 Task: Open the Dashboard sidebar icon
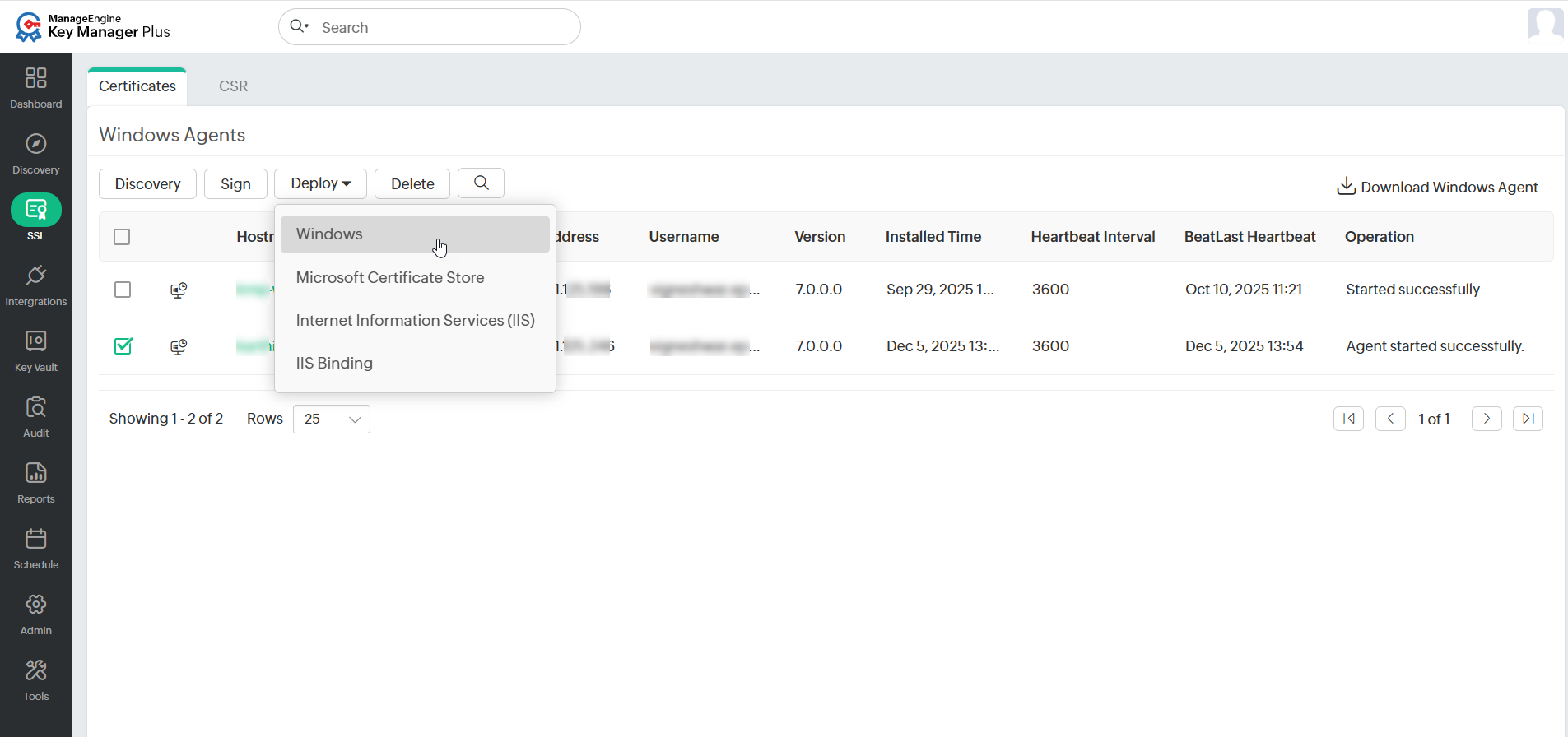(x=36, y=87)
